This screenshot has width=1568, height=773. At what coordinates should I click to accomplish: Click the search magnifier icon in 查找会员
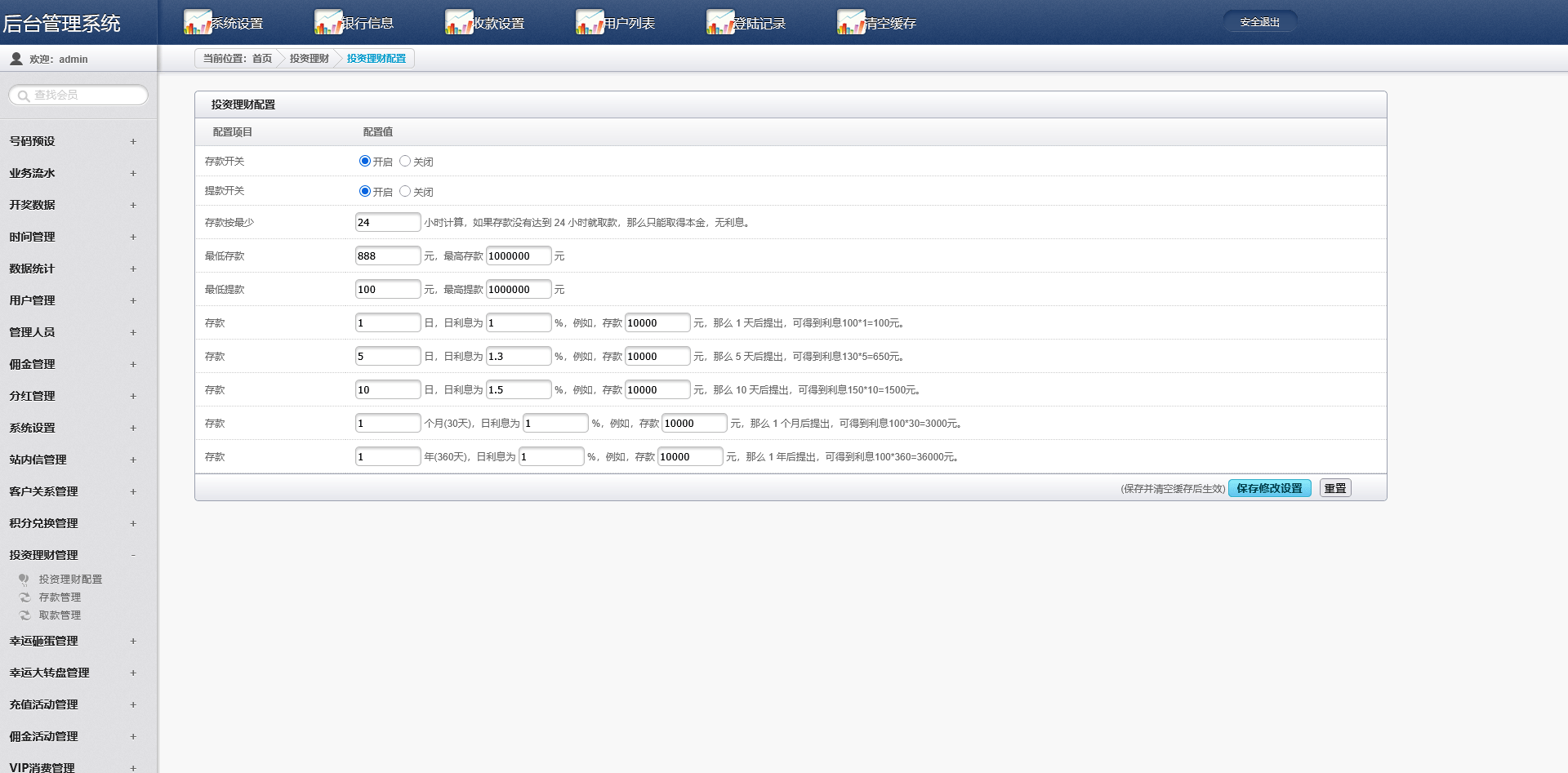pos(24,96)
